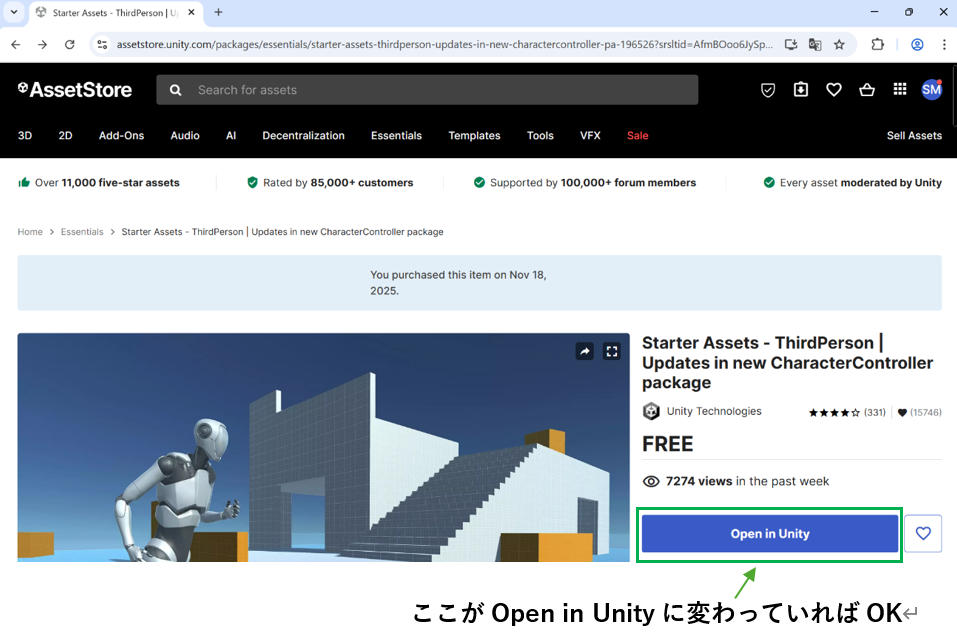
Task: Click the asset title heading
Action: tap(787, 363)
